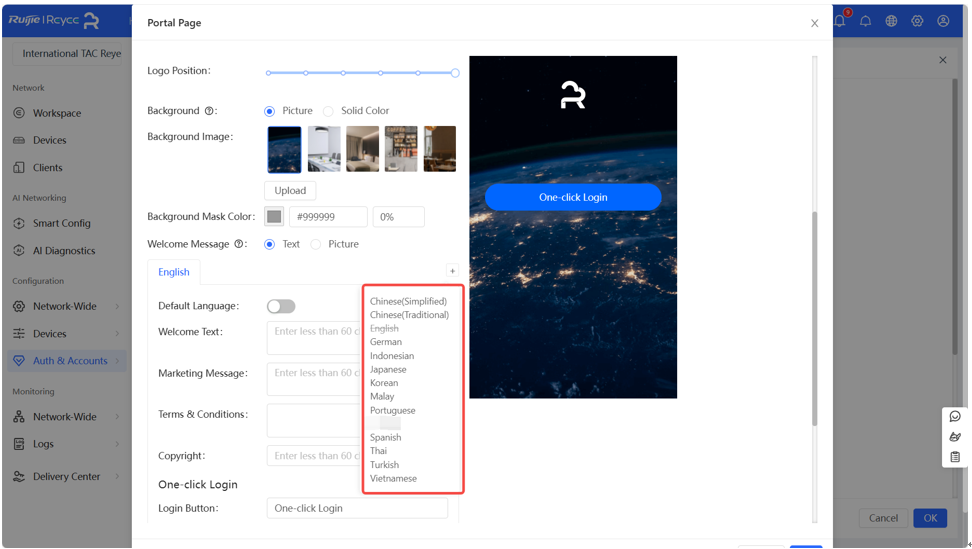Open the user account icon
This screenshot has height=549, width=972.
click(943, 21)
